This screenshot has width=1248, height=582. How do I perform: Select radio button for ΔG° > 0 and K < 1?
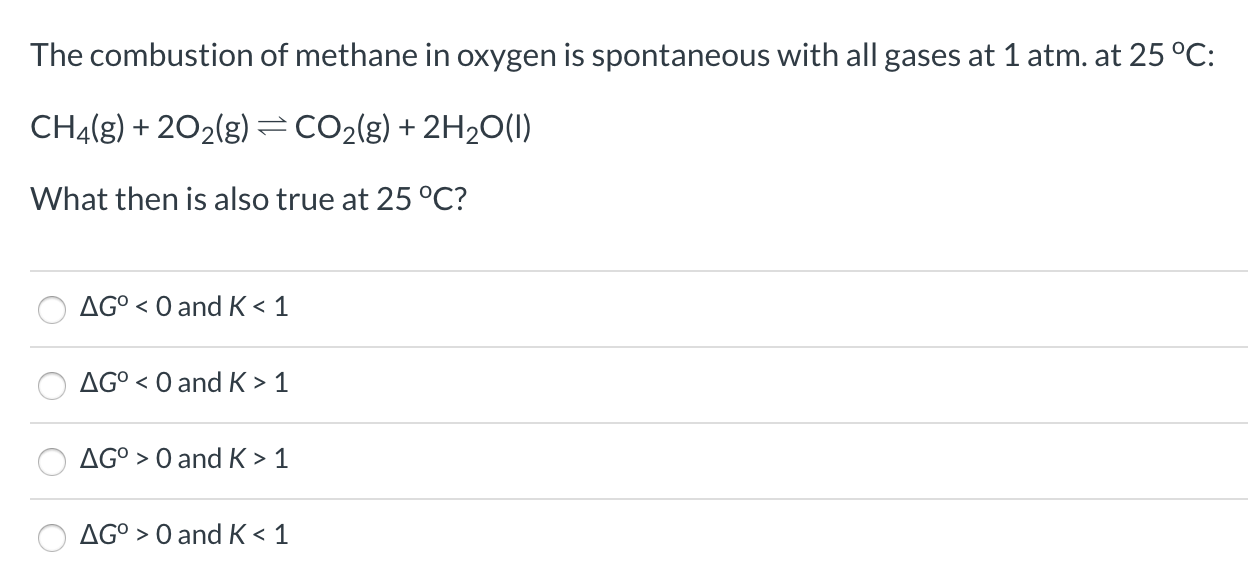(x=52, y=537)
